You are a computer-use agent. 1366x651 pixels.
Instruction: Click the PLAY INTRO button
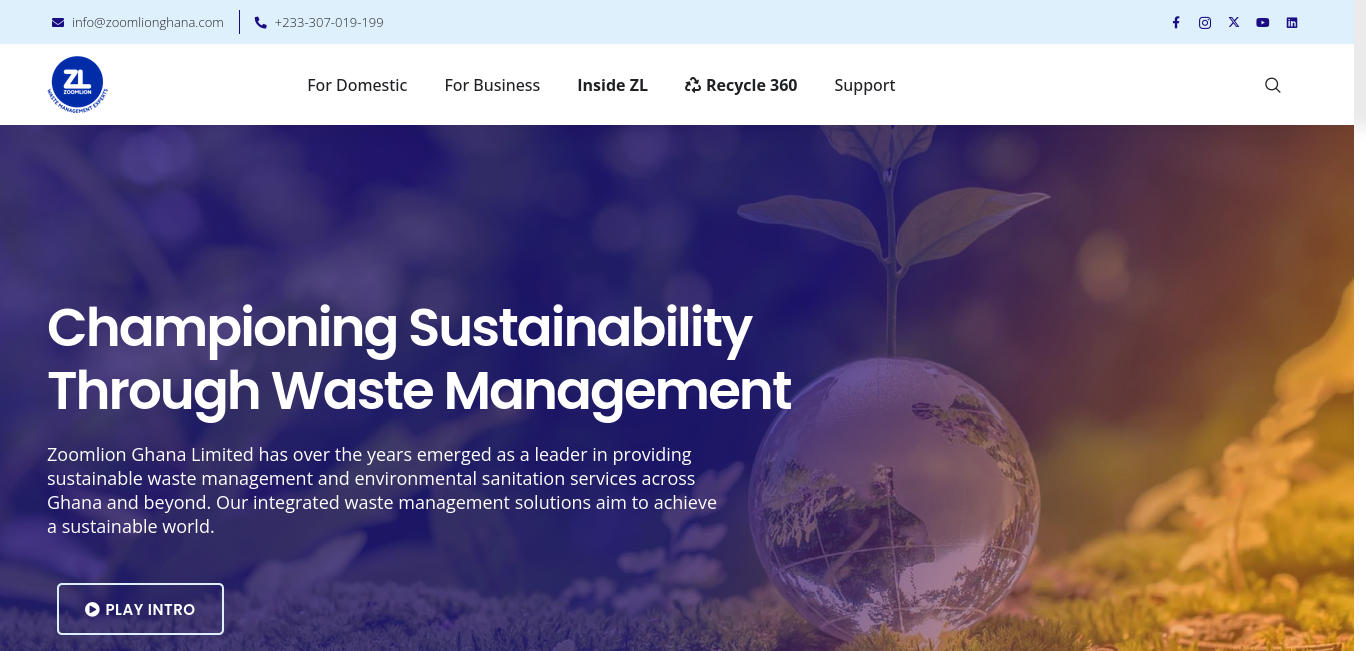pos(140,609)
